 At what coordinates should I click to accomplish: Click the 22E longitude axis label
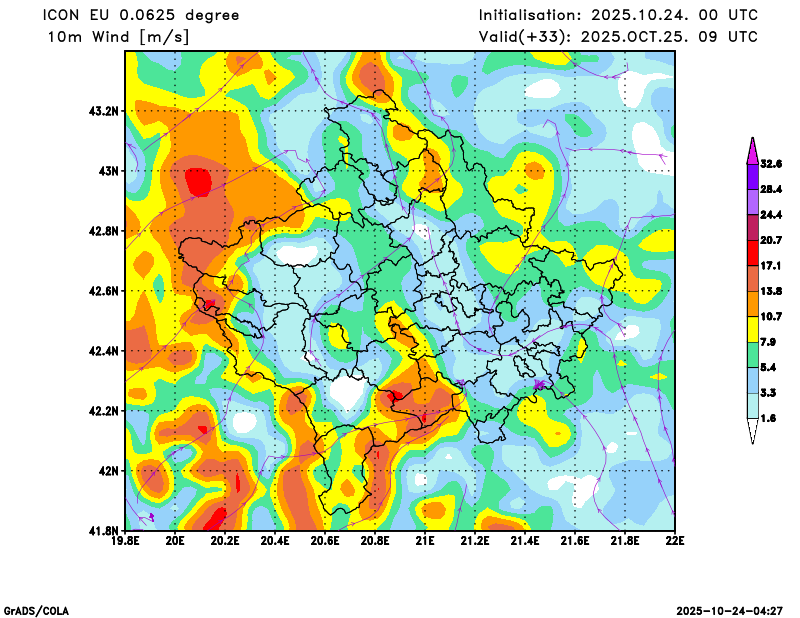(675, 542)
